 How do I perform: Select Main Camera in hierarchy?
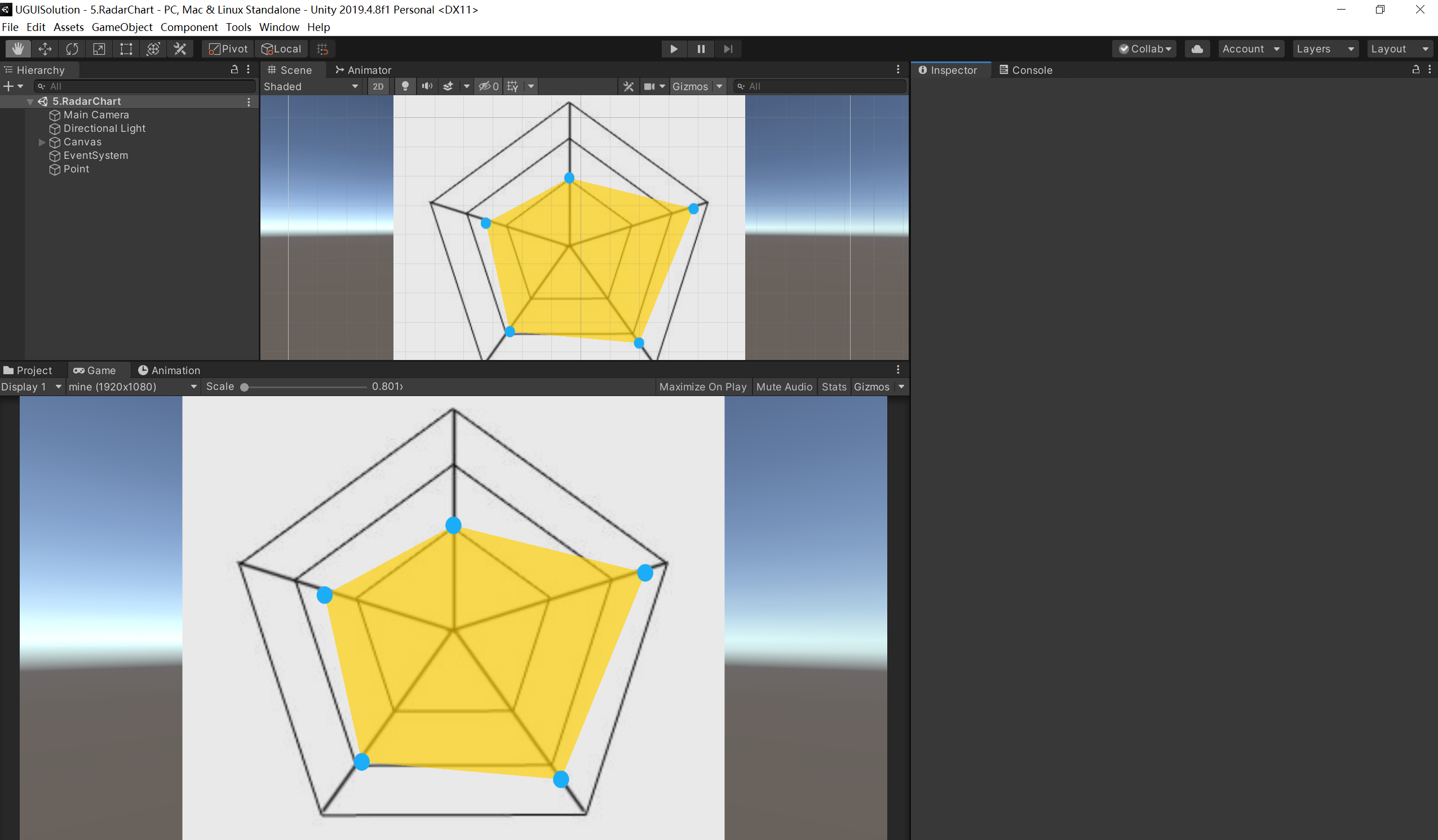(96, 115)
